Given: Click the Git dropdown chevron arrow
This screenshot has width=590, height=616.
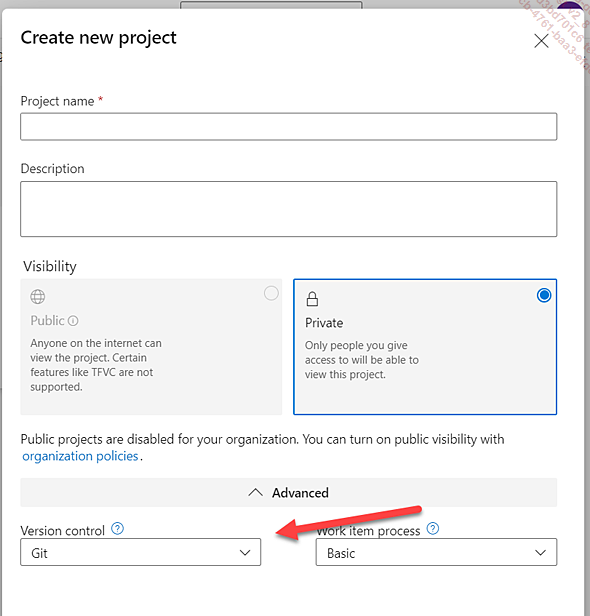Looking at the screenshot, I should tap(245, 553).
